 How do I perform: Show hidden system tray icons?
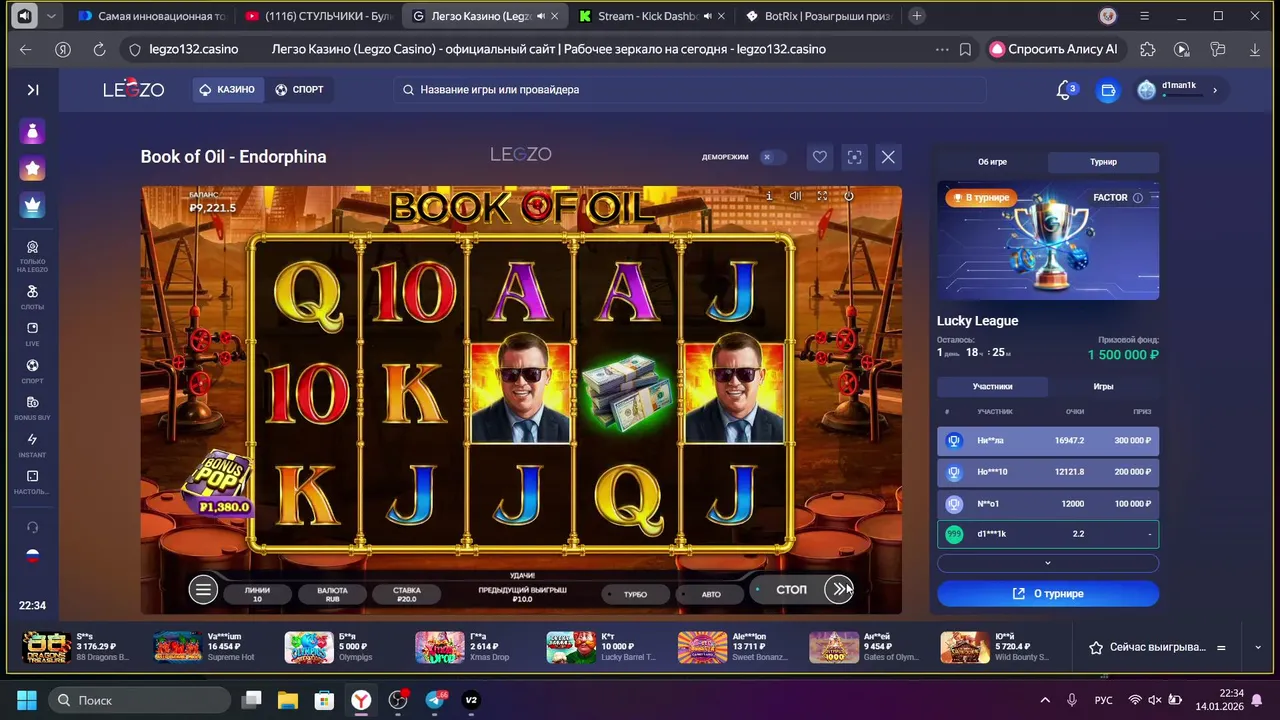pyautogui.click(x=1045, y=700)
